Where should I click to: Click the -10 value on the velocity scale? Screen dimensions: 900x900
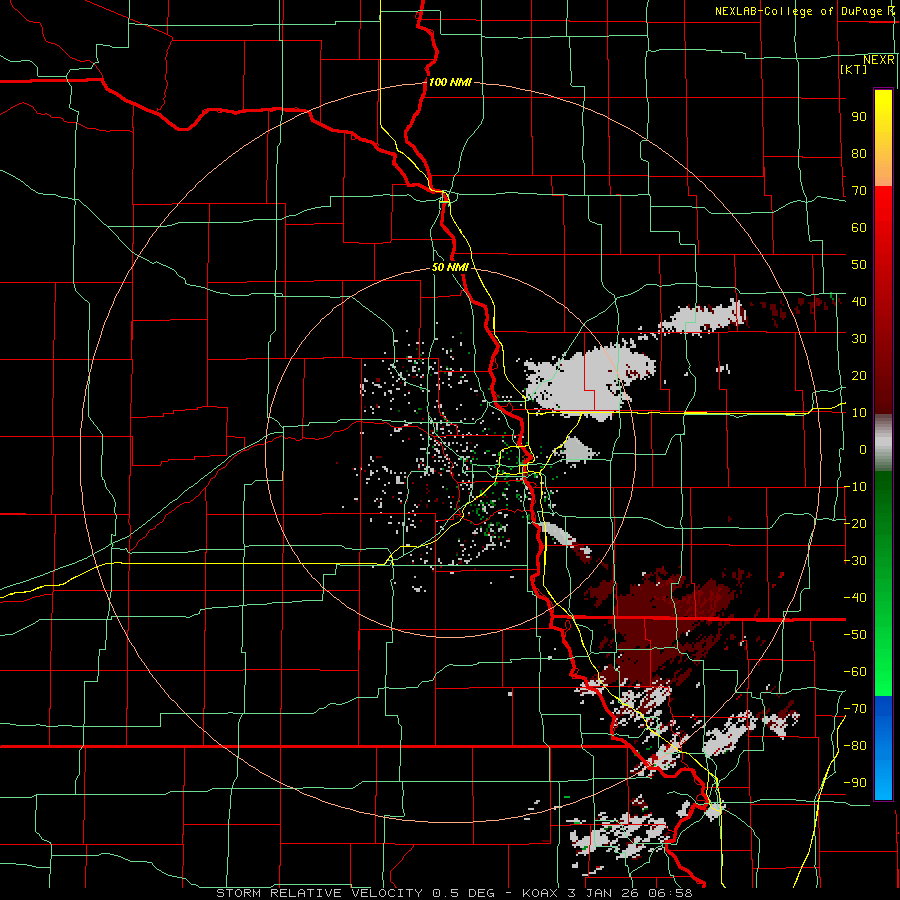click(x=855, y=487)
